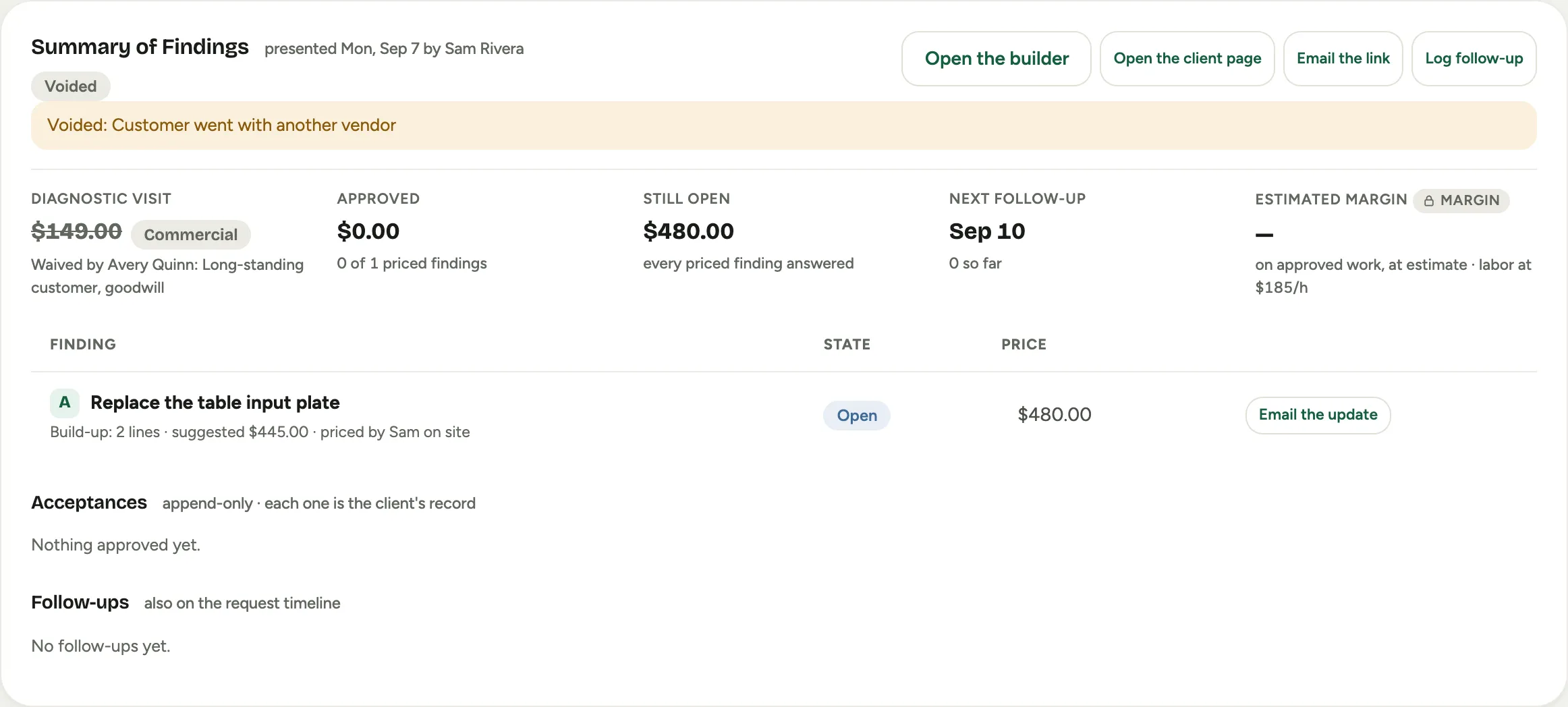Click the struck-through $149.00 diagnostic fee
This screenshot has width=1568, height=707.
(76, 231)
